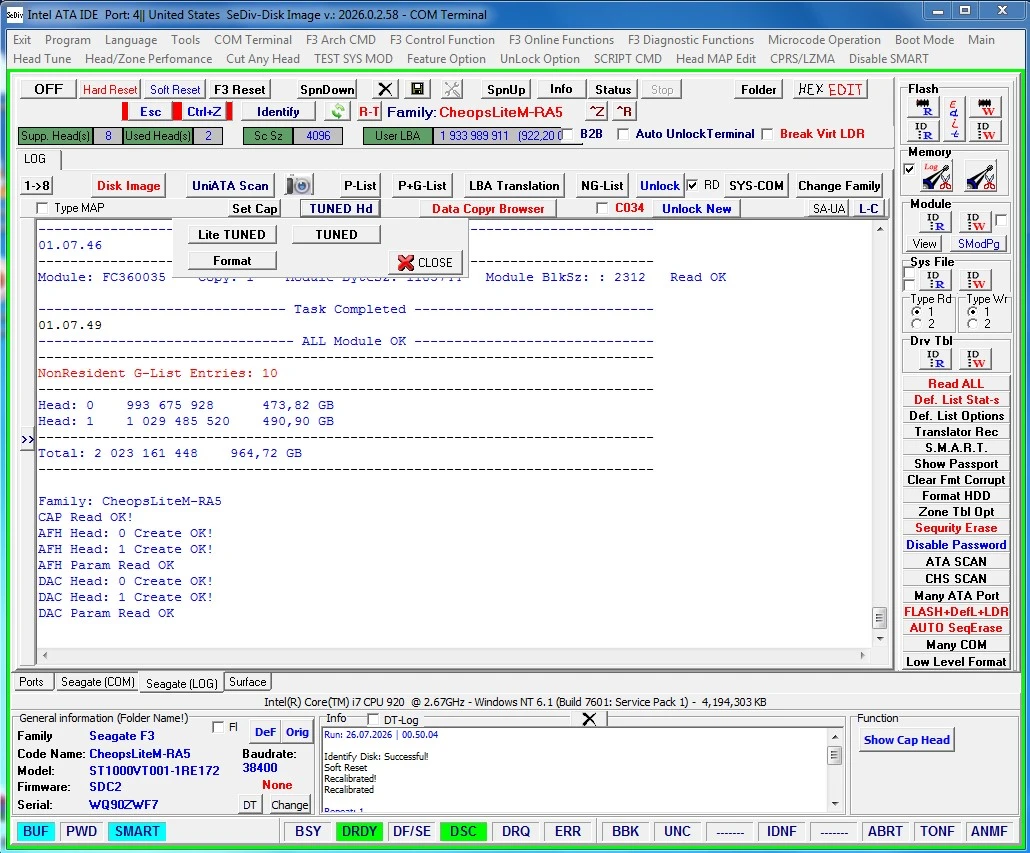Image resolution: width=1030 pixels, height=853 pixels.
Task: Enable the DT-Log checkbox
Action: 372,719
